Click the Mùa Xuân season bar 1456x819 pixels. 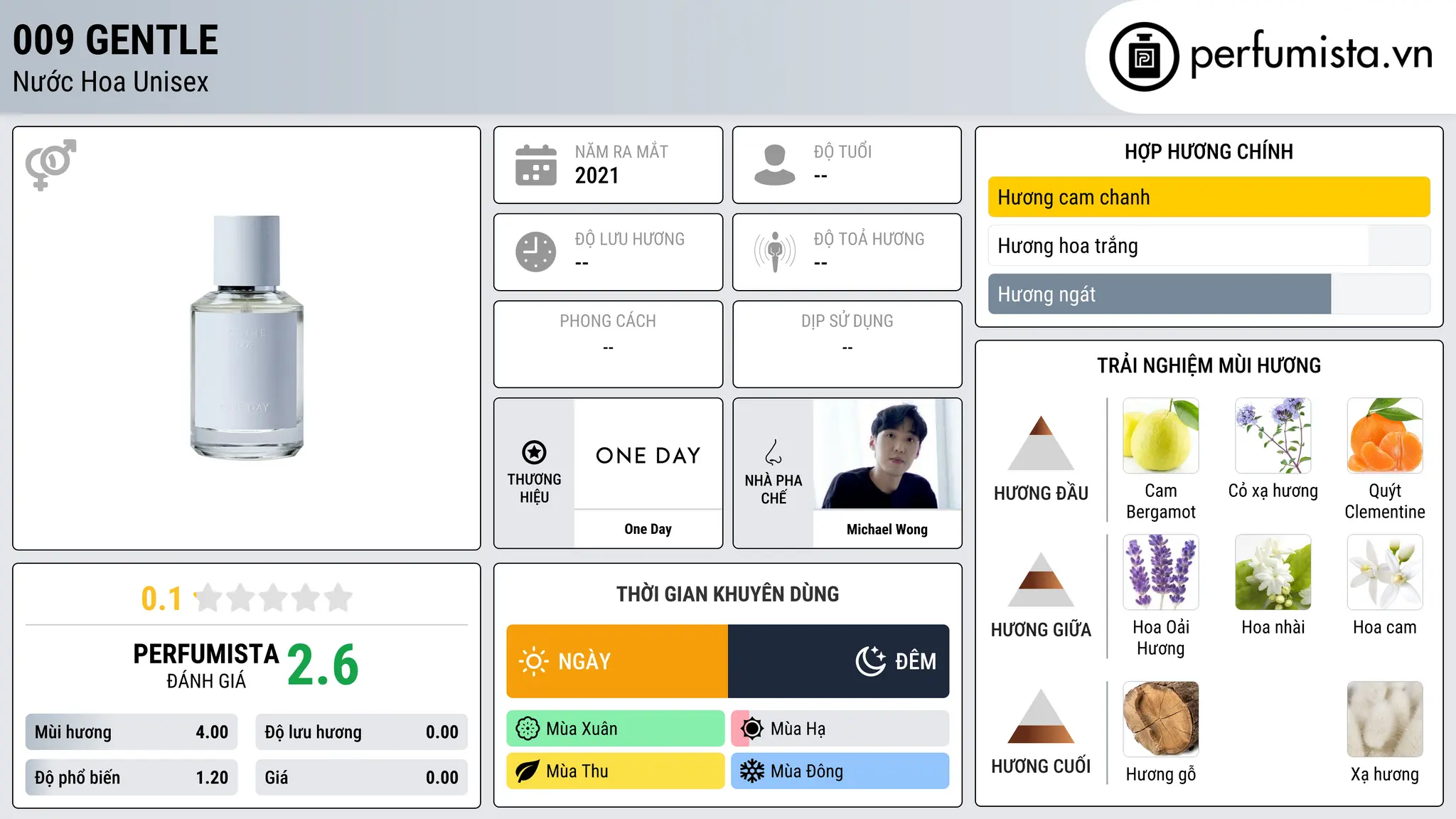tap(616, 729)
